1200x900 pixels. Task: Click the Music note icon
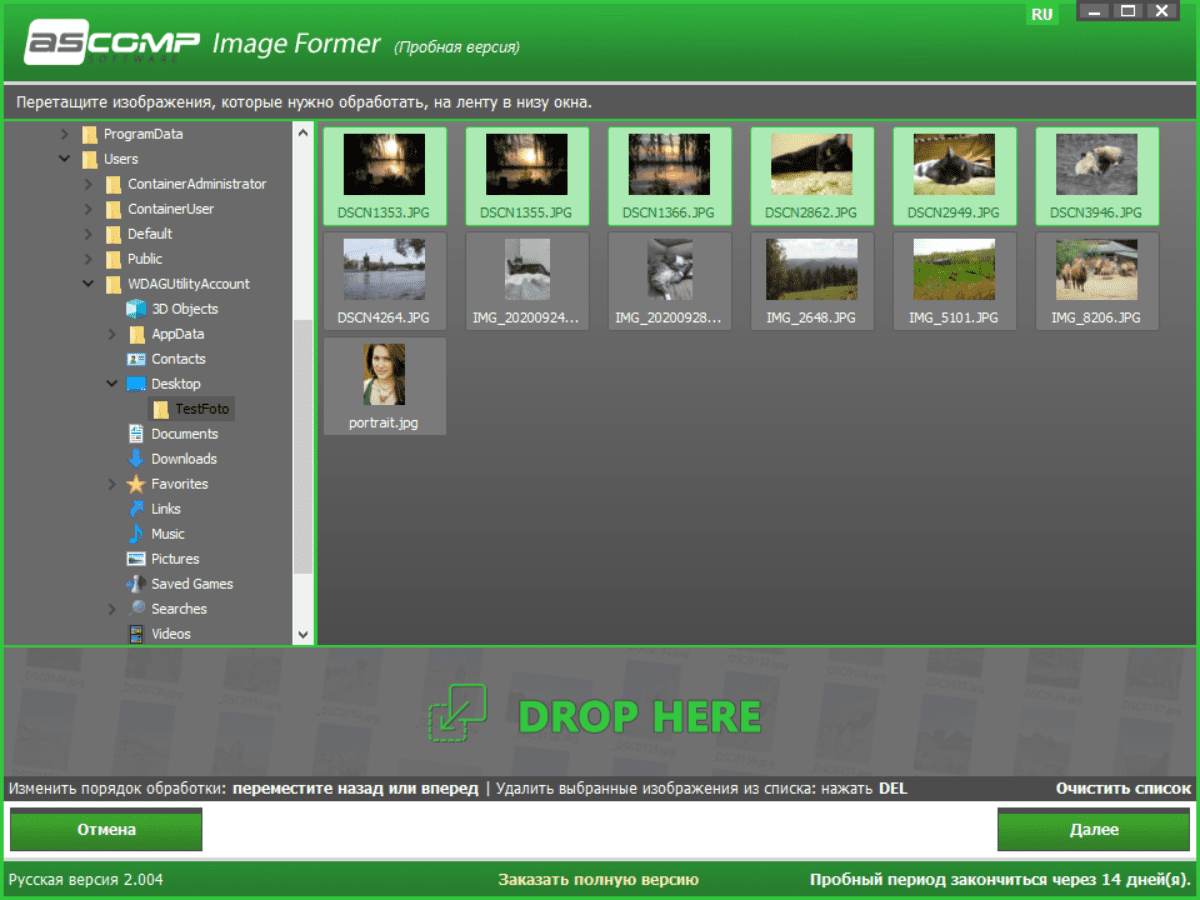136,534
